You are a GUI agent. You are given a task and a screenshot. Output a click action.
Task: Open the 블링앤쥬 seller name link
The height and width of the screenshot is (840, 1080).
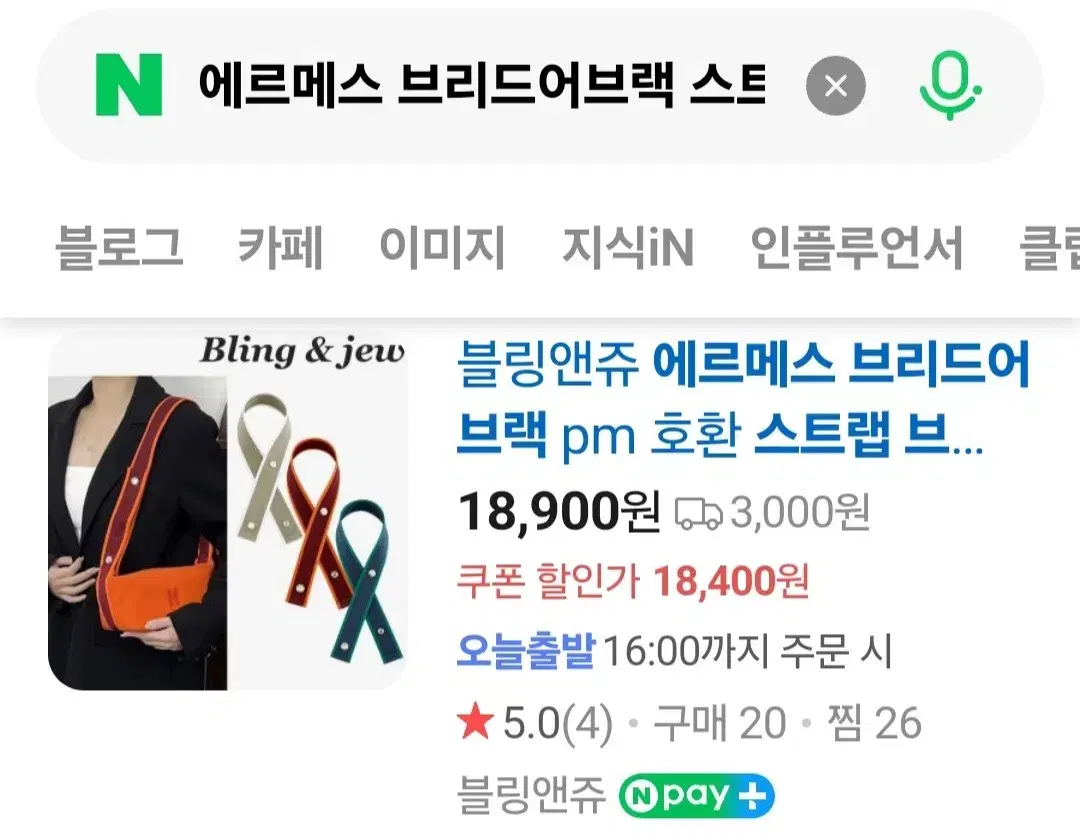click(531, 795)
